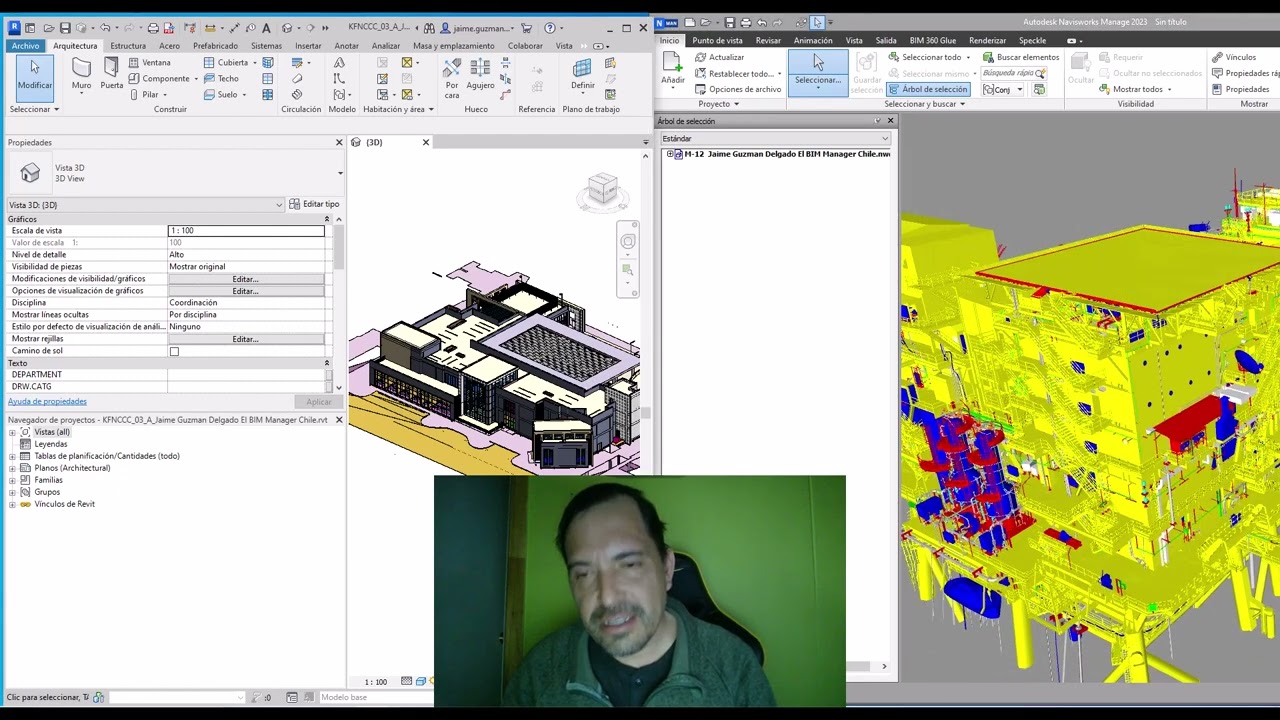Switch to the Anotar tab
The height and width of the screenshot is (720, 1280).
[346, 45]
